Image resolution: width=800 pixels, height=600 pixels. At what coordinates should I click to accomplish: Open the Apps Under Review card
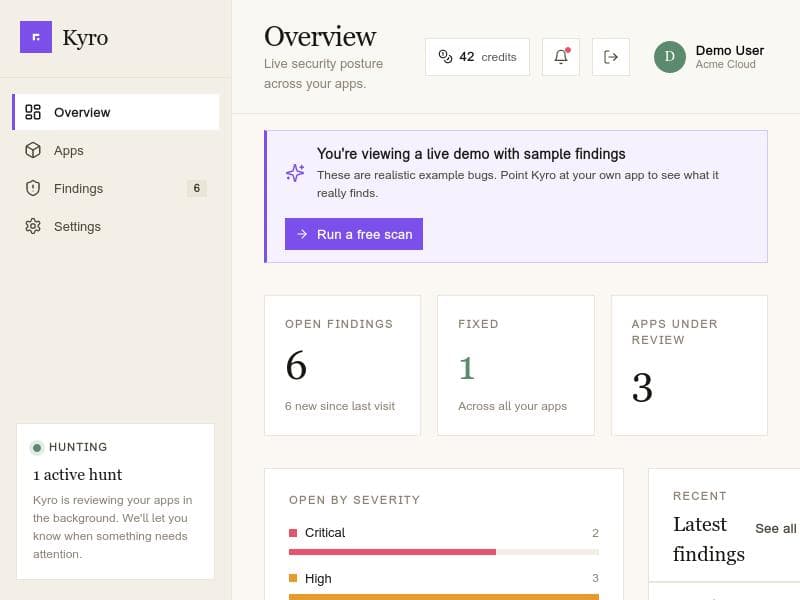coord(689,365)
